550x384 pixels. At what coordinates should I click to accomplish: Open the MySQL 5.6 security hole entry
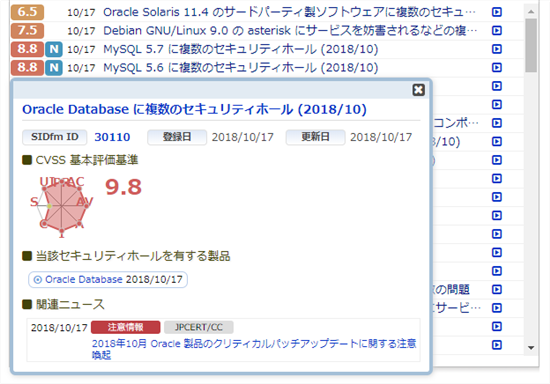click(x=241, y=67)
